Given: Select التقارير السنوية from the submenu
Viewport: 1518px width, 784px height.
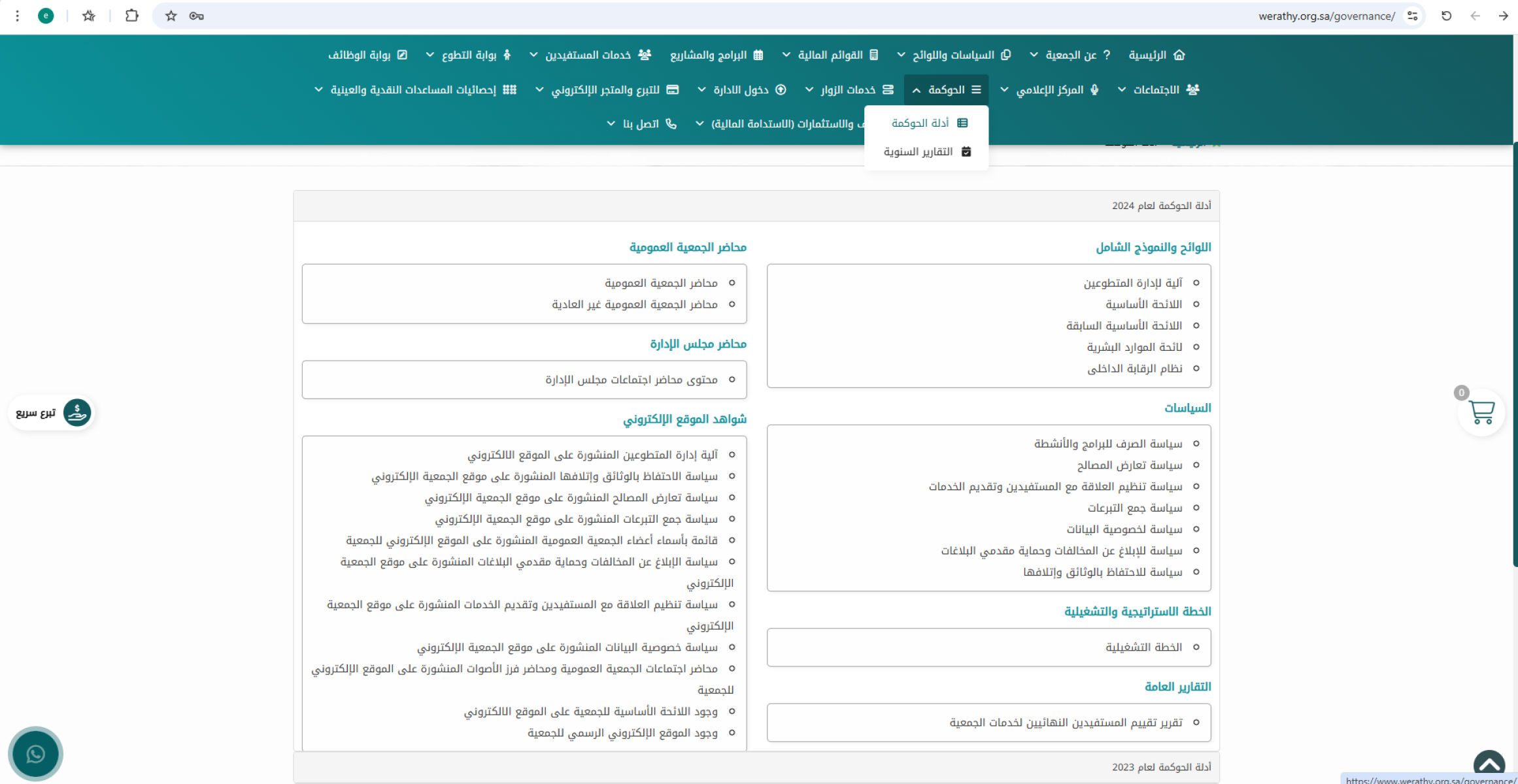Looking at the screenshot, I should coord(918,152).
